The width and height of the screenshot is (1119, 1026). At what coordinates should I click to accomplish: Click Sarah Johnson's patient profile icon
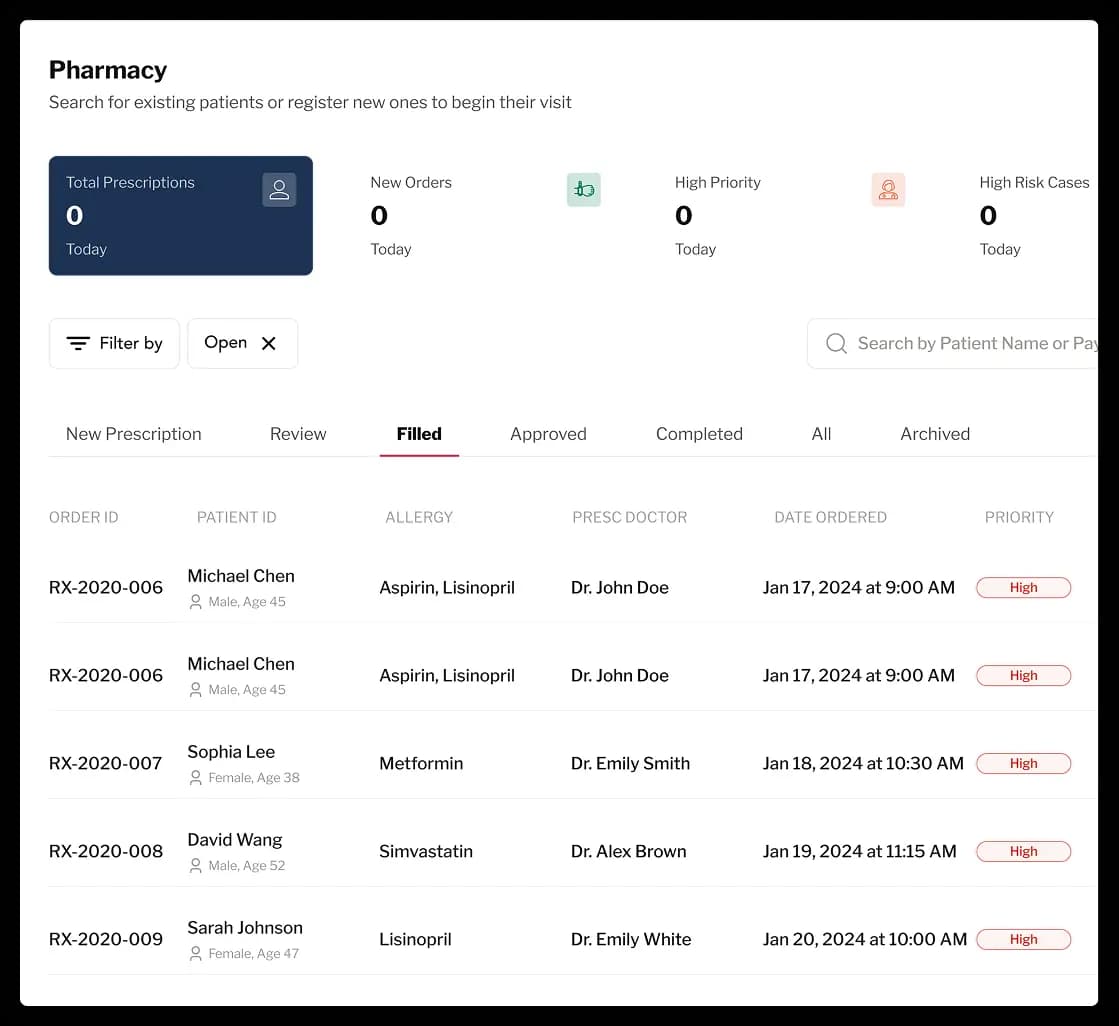[196, 953]
